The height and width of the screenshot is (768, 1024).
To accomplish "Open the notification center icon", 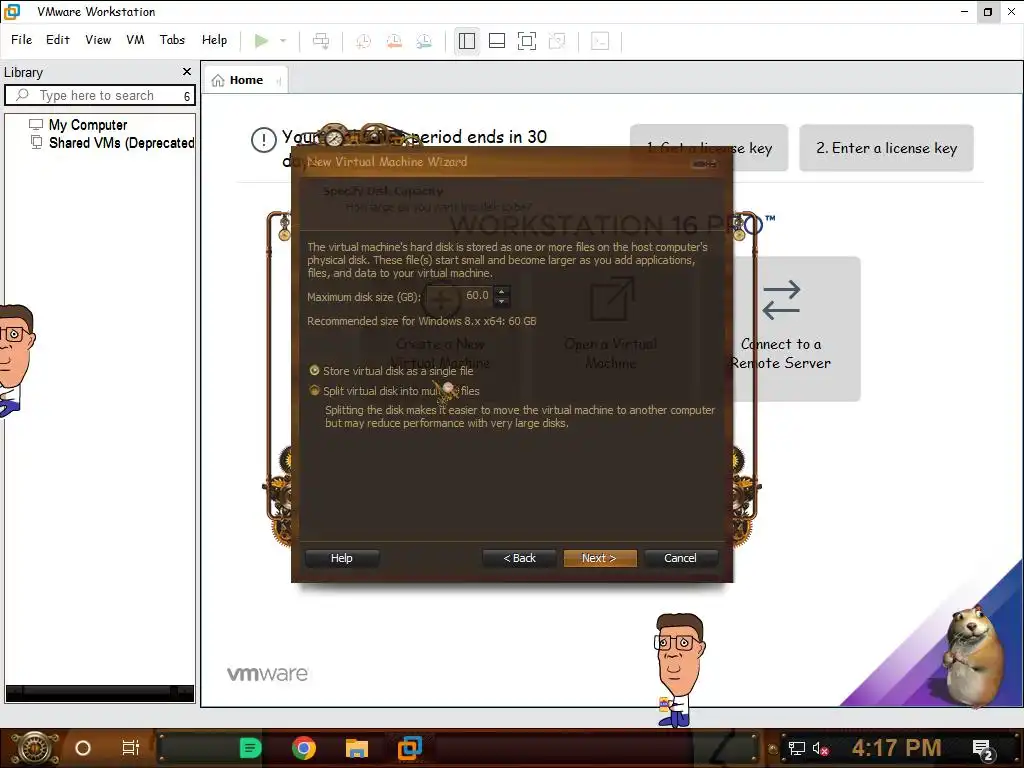I will (983, 750).
